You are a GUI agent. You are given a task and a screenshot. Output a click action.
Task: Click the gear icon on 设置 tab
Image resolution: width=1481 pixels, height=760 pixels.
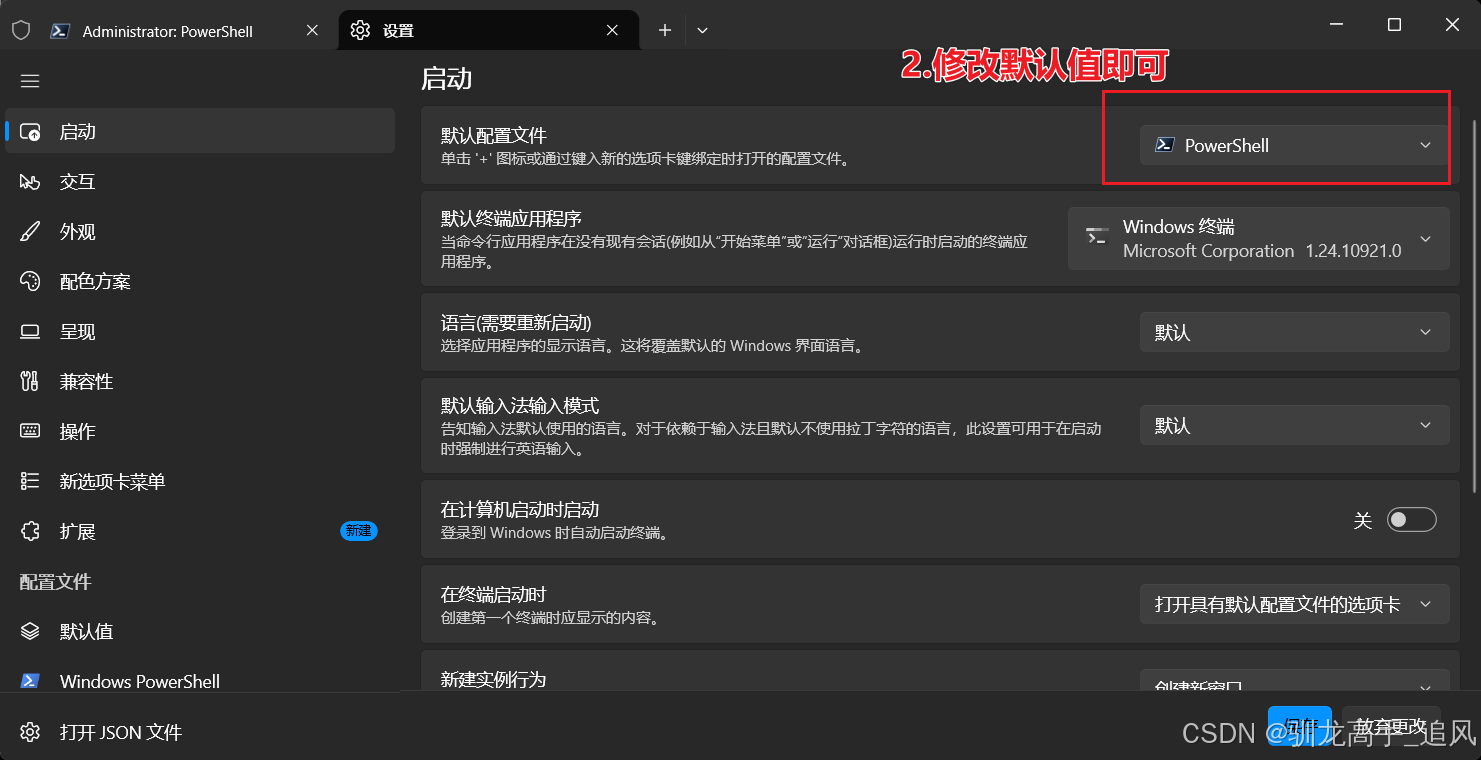[360, 31]
